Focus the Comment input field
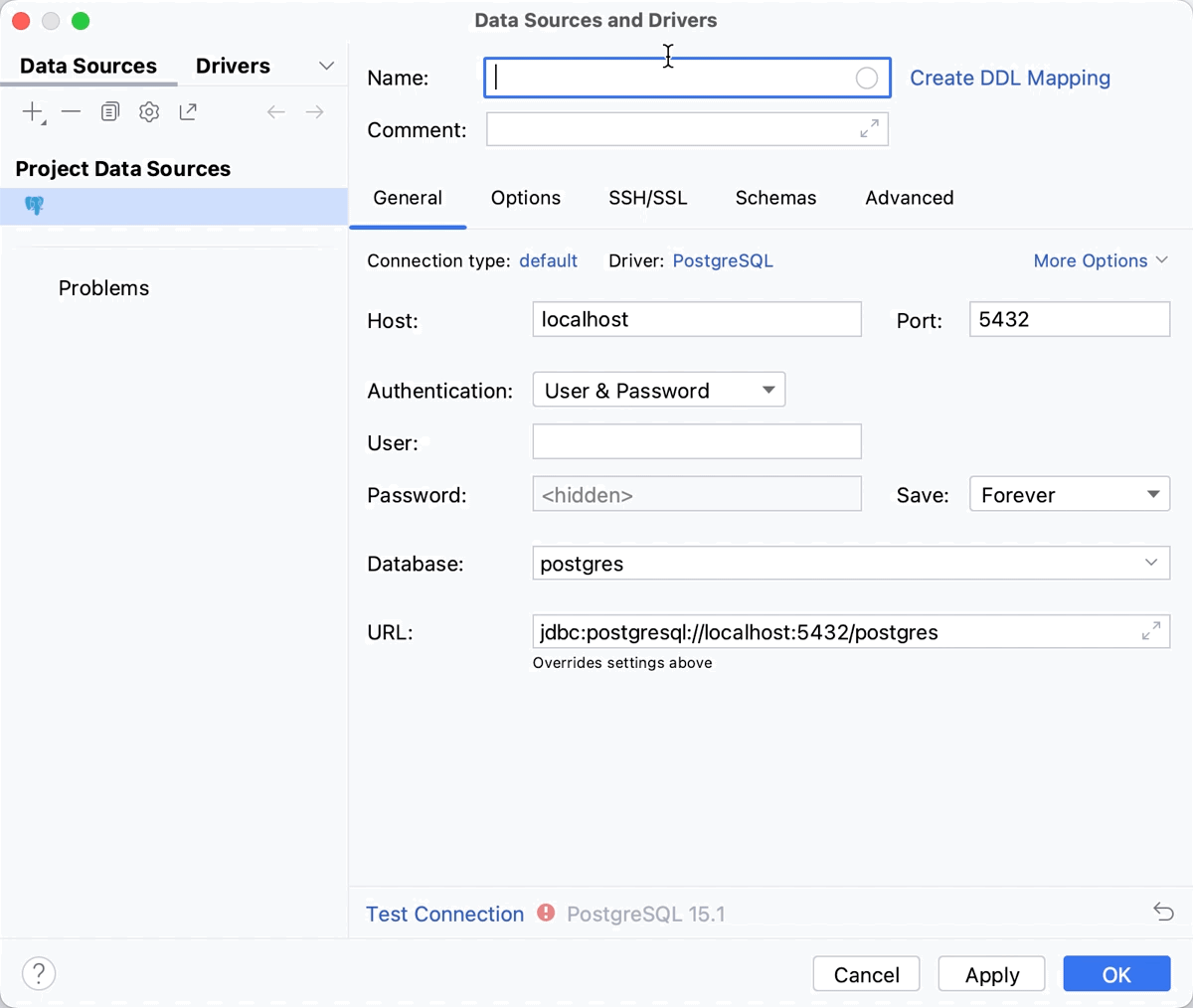The image size is (1193, 1008). click(x=687, y=129)
